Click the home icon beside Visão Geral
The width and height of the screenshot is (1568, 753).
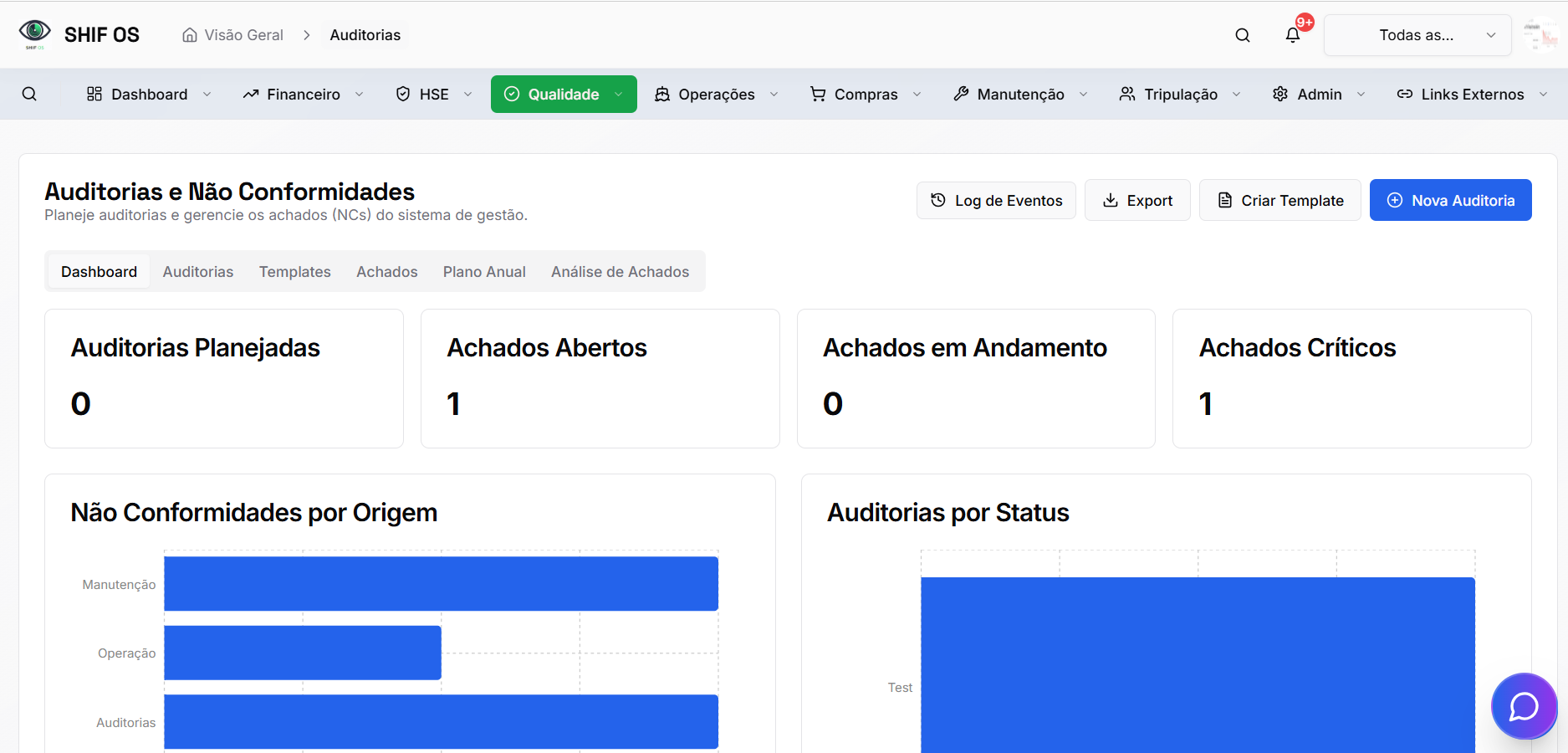point(186,34)
